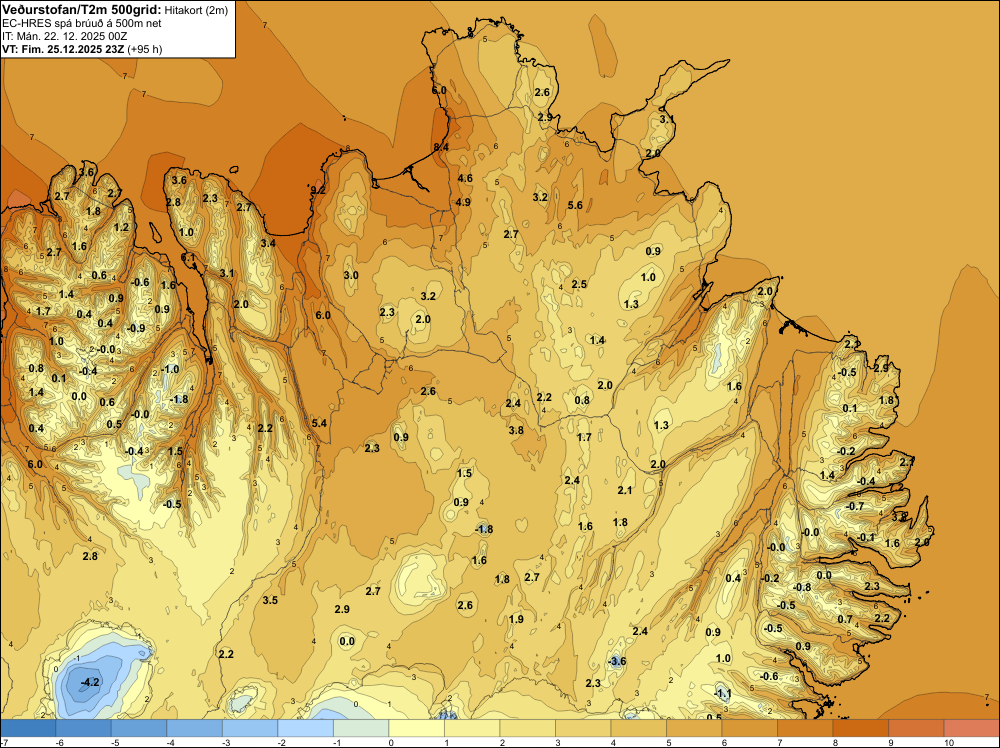Click the 'Veðurstofan/T2m 500grid:' title text
Screen dimensions: 1000x748
[81, 10]
